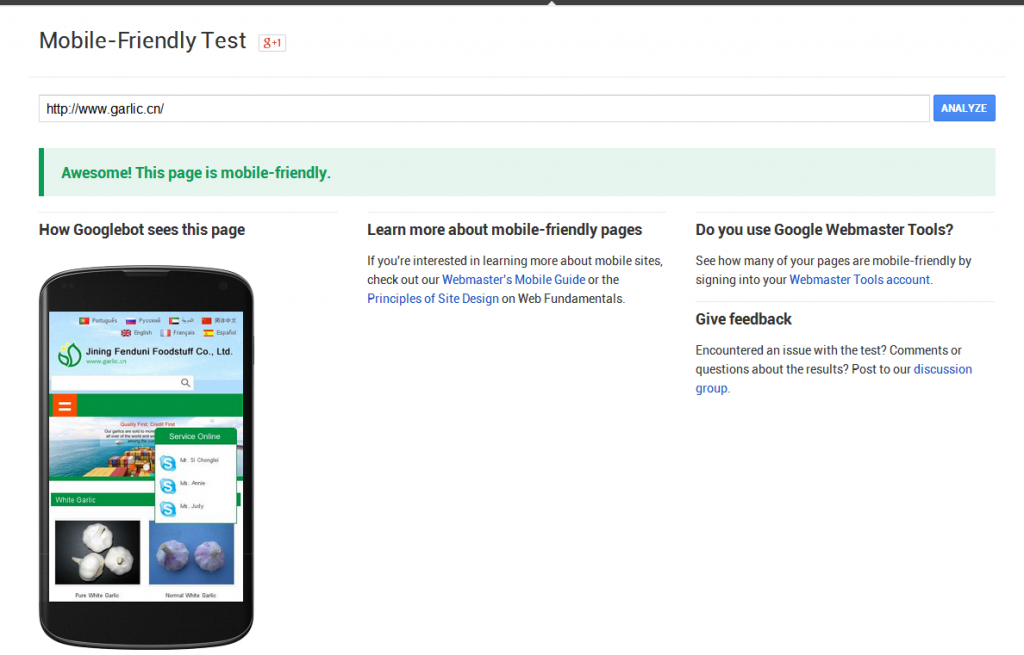Viewport: 1024px width, 655px height.
Task: Click Normal White Garlic thumbnail
Action: tap(191, 554)
